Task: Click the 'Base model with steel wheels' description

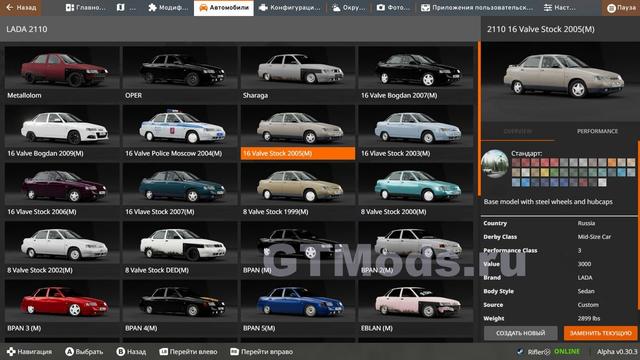Action: (548, 202)
